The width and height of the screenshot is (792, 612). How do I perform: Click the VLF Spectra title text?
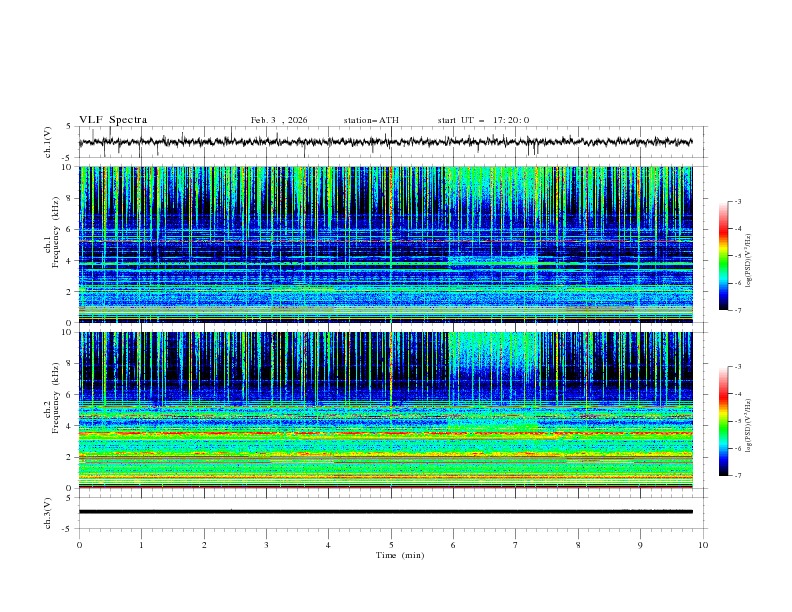pos(113,120)
